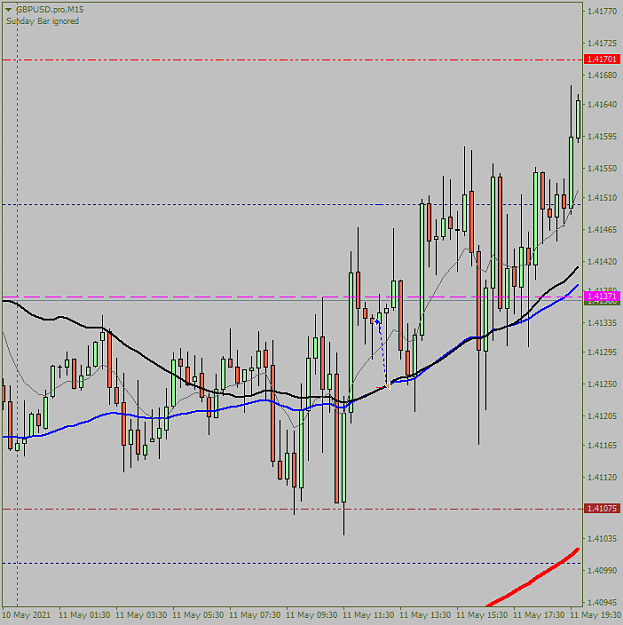Click the red 1.41075 price level tag

[x=602, y=509]
